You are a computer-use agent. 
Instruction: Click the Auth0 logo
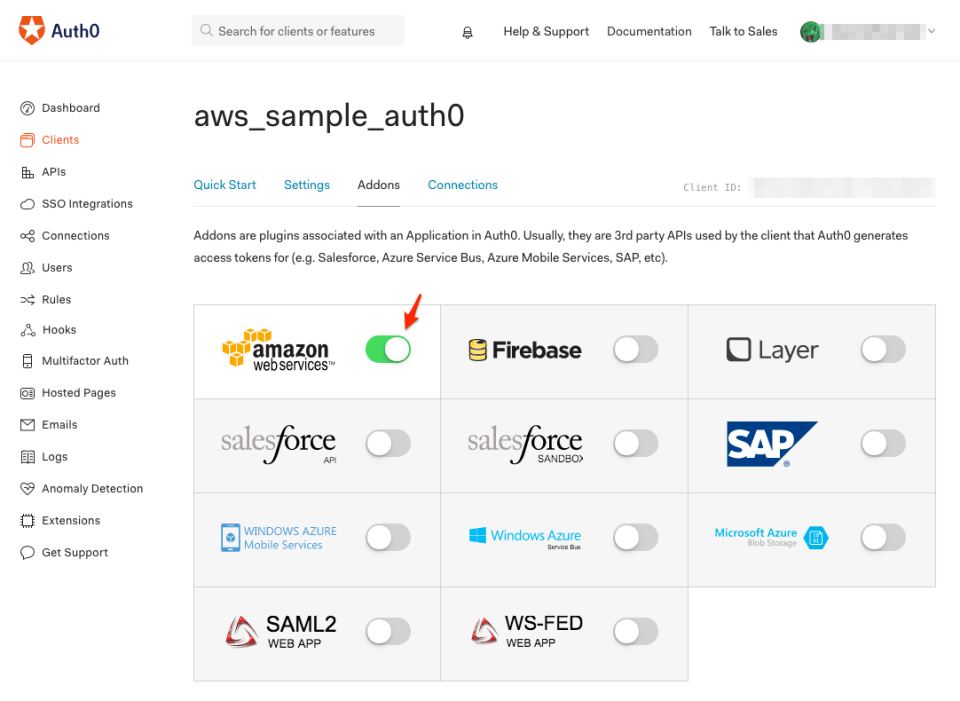point(59,31)
